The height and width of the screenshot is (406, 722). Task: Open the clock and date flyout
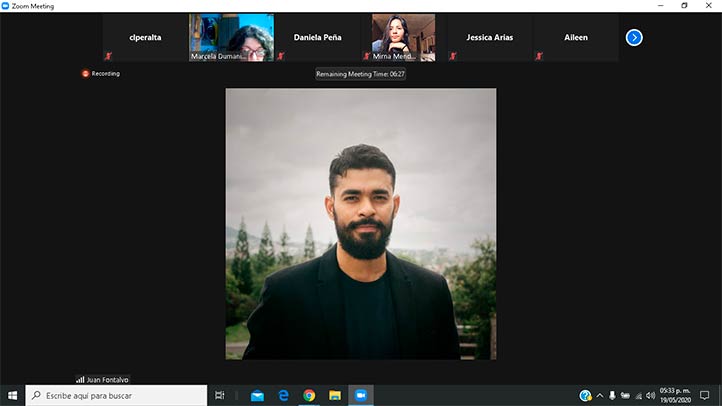tap(672, 396)
